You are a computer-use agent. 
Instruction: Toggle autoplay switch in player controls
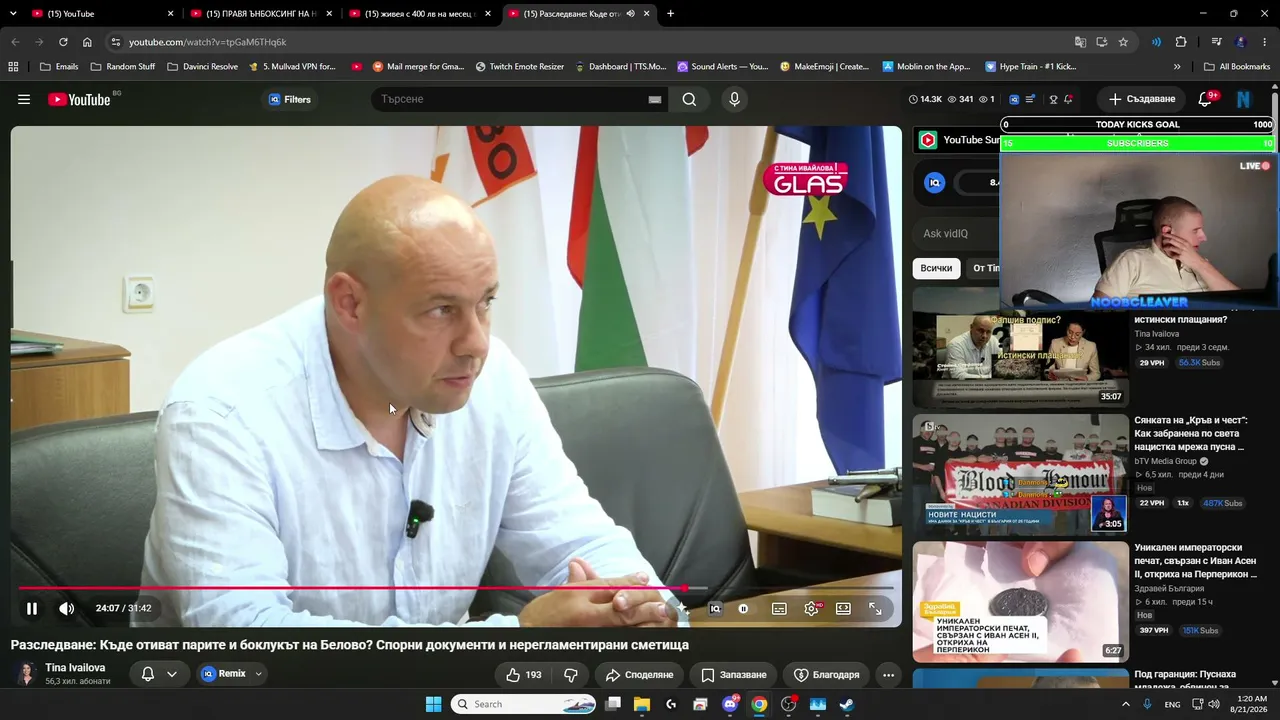(x=743, y=608)
